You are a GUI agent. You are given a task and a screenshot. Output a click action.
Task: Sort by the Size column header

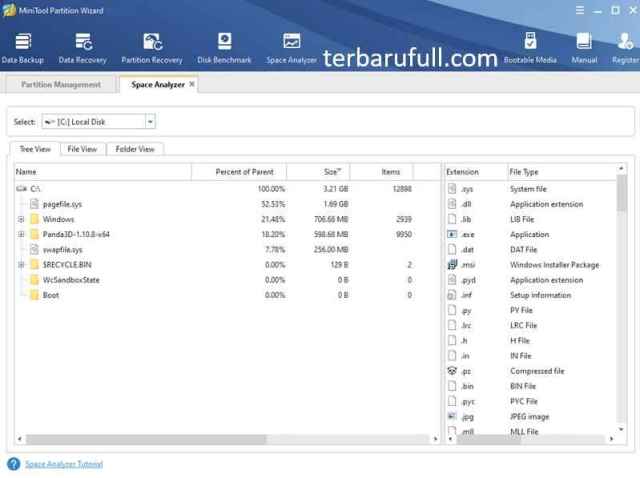tap(318, 172)
